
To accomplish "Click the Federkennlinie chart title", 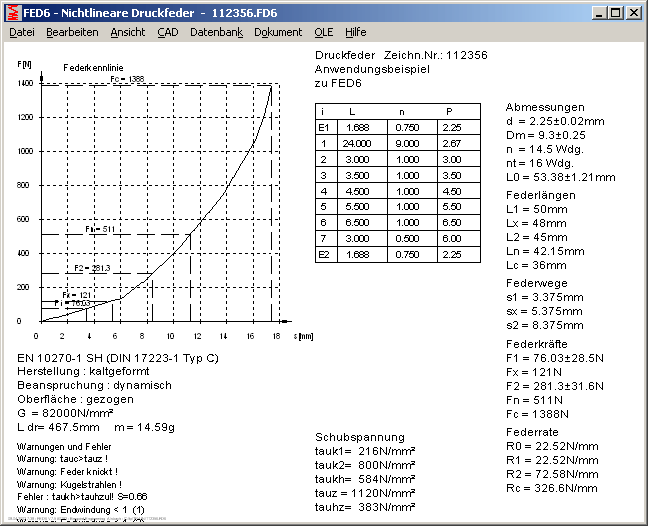I will (92, 66).
